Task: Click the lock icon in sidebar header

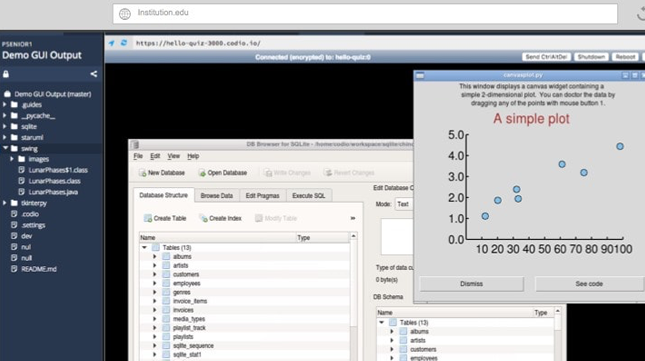Action: [x=6, y=74]
